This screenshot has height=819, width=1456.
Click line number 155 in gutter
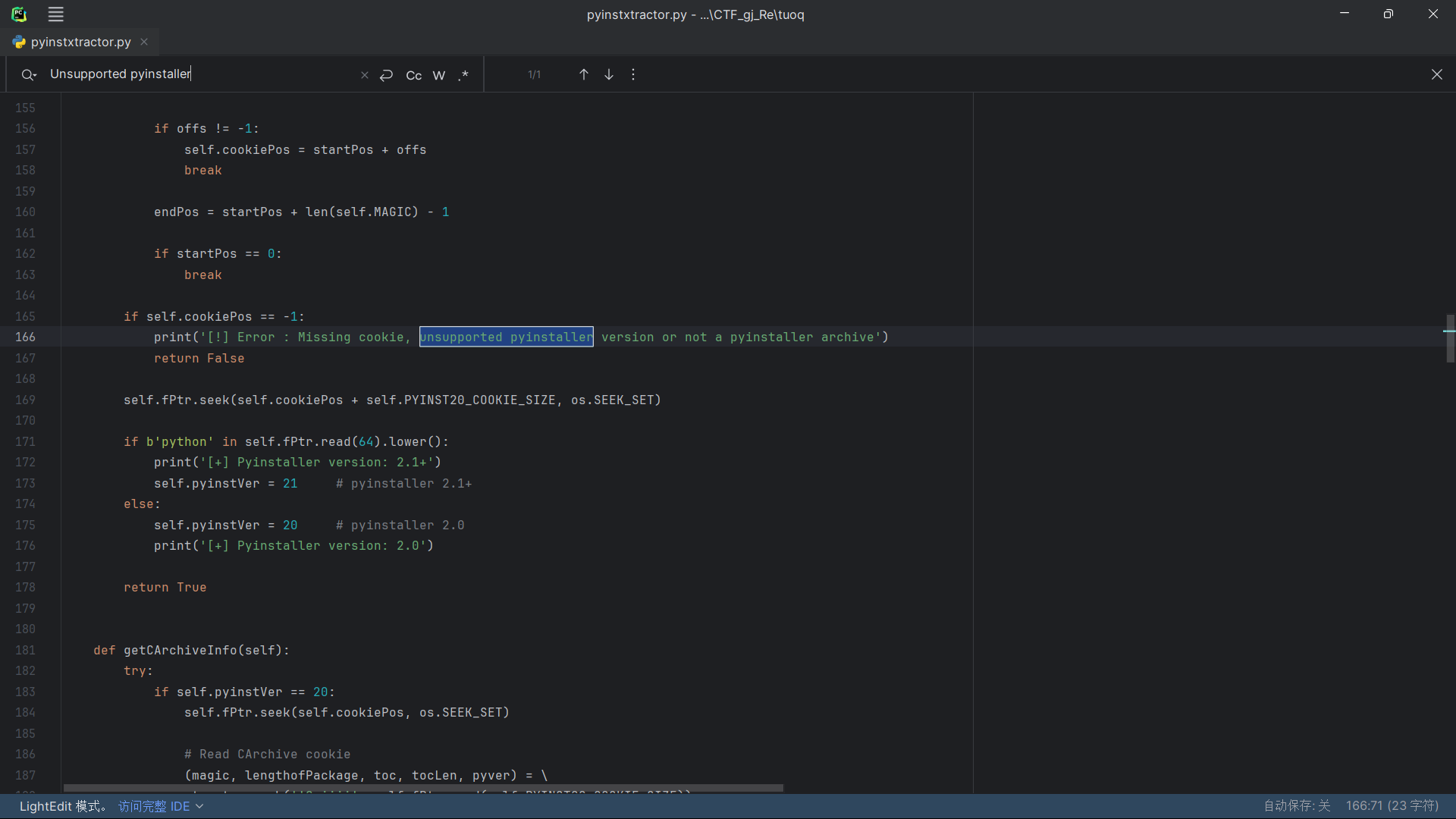pyautogui.click(x=25, y=108)
